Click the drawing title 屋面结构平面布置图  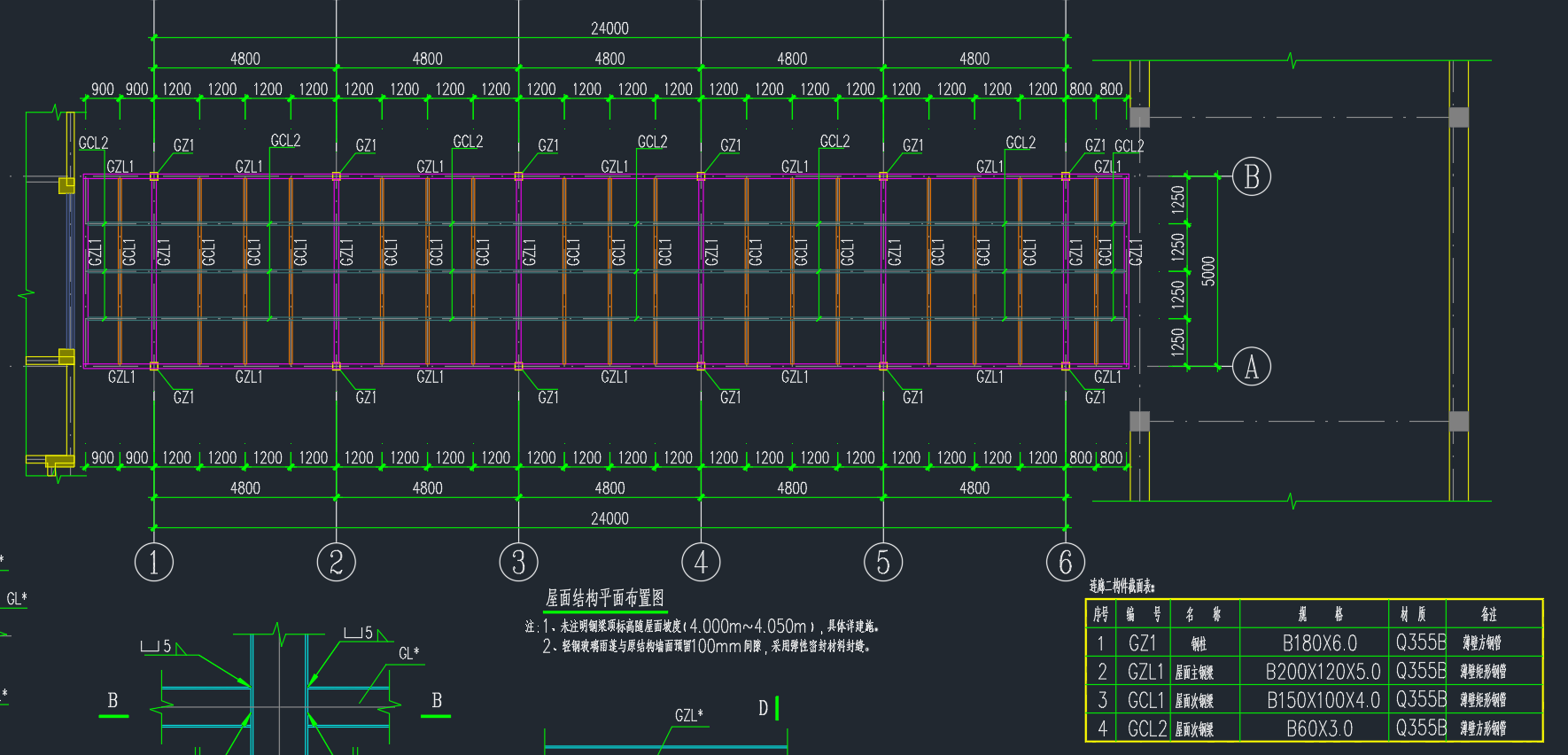(605, 598)
